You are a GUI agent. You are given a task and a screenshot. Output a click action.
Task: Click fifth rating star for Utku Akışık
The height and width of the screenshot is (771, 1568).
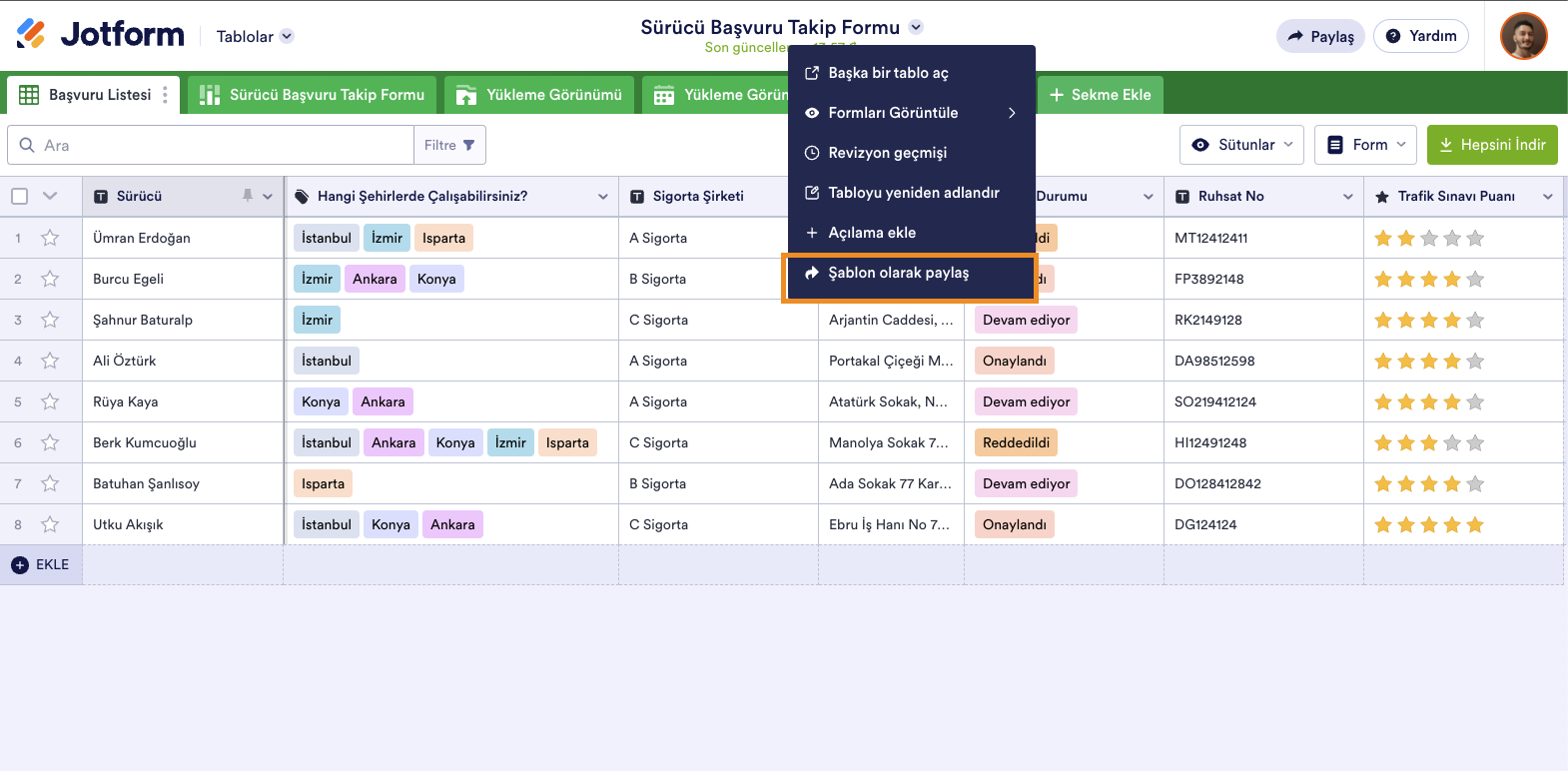point(1475,524)
